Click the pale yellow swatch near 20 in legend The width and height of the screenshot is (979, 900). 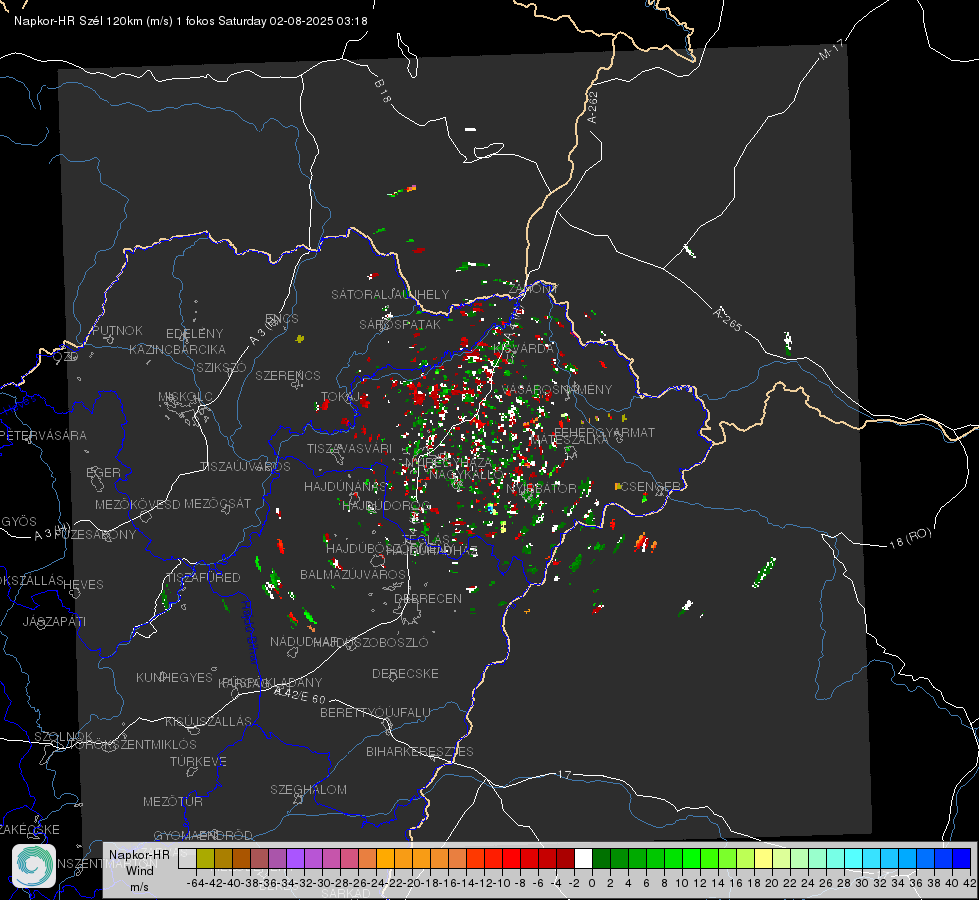tap(763, 858)
